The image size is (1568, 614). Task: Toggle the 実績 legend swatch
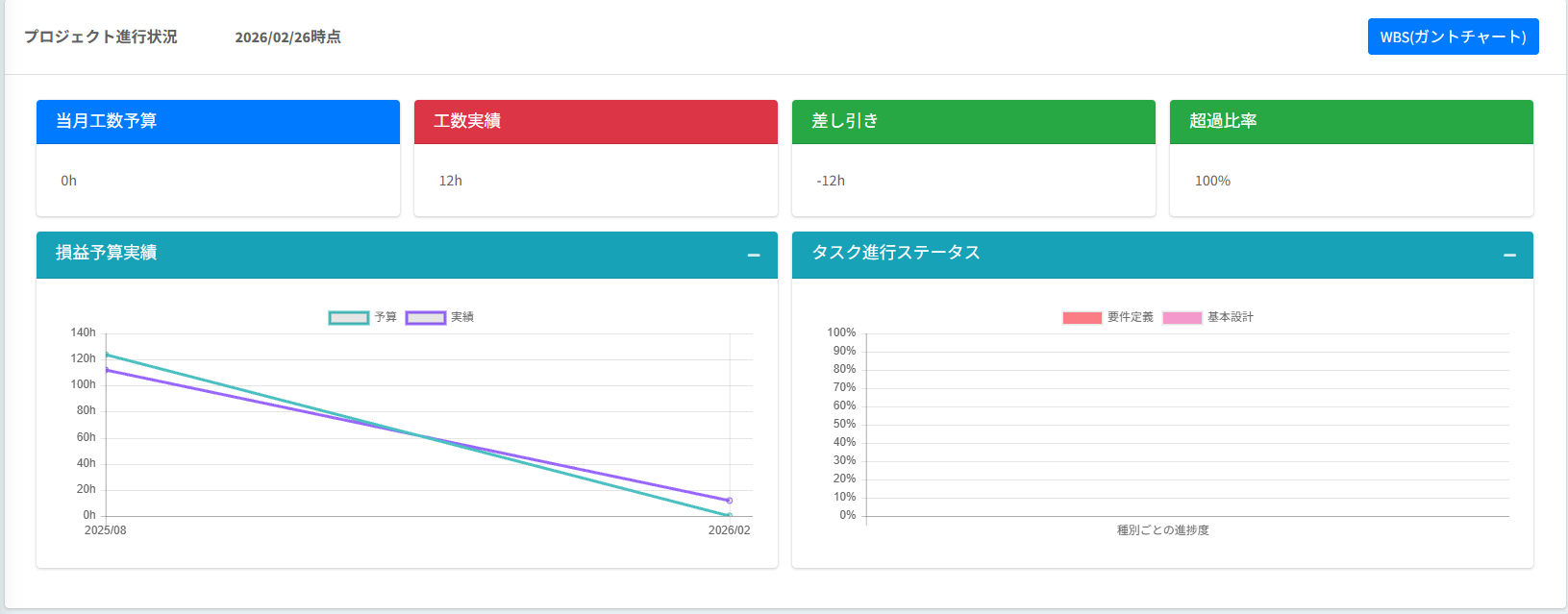tap(426, 317)
